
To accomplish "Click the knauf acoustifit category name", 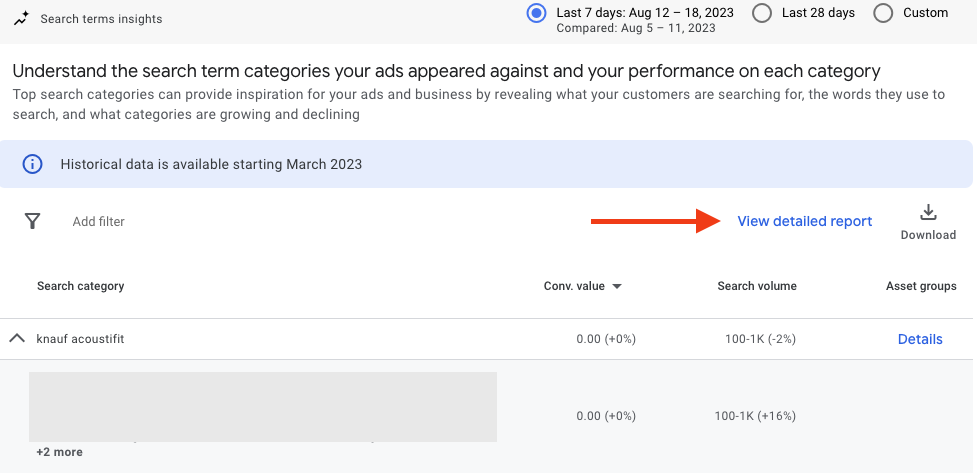I will 80,339.
